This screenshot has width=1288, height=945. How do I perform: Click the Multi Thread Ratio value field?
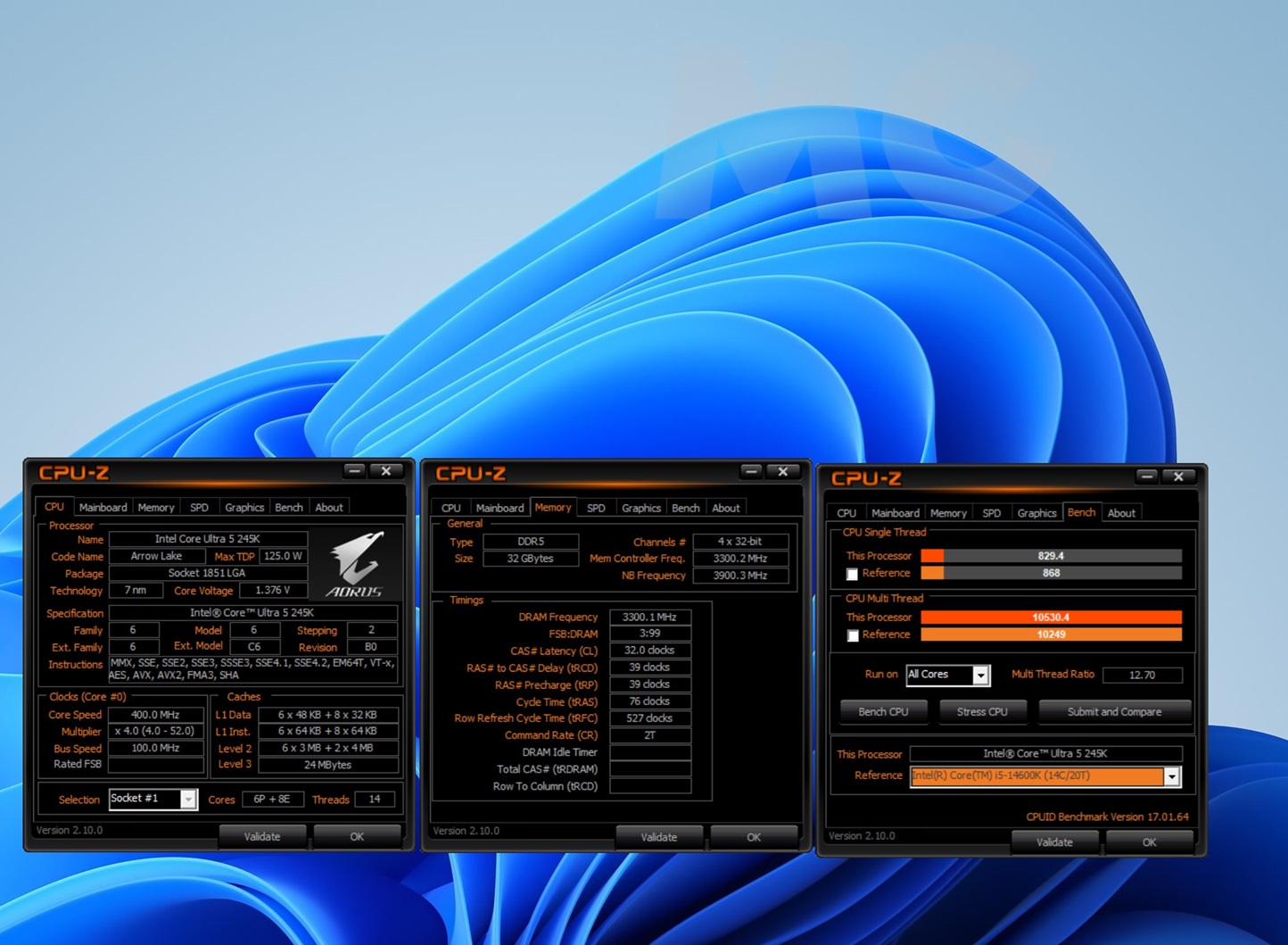pyautogui.click(x=1142, y=676)
